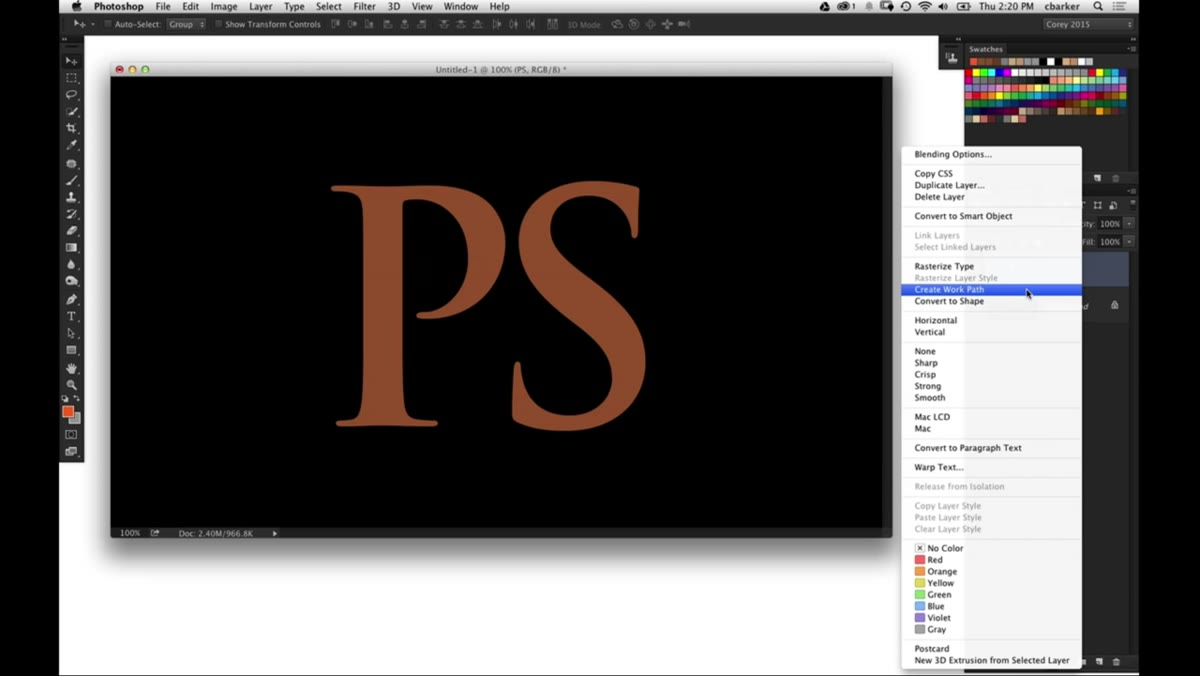Enable the Auto-Select checkbox
Image resolution: width=1200 pixels, height=676 pixels.
(x=108, y=24)
